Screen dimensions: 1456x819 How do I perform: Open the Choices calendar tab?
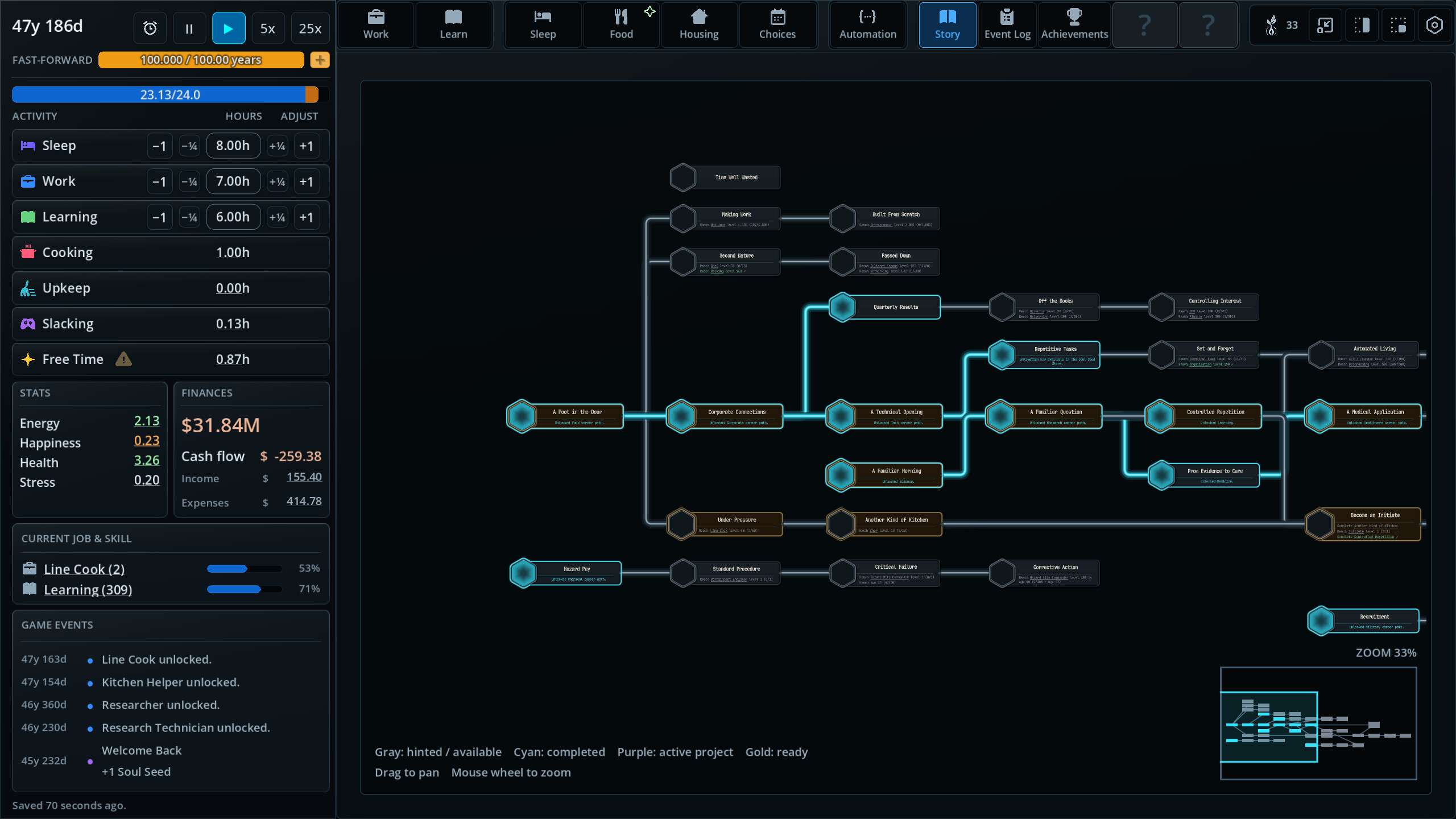click(777, 25)
